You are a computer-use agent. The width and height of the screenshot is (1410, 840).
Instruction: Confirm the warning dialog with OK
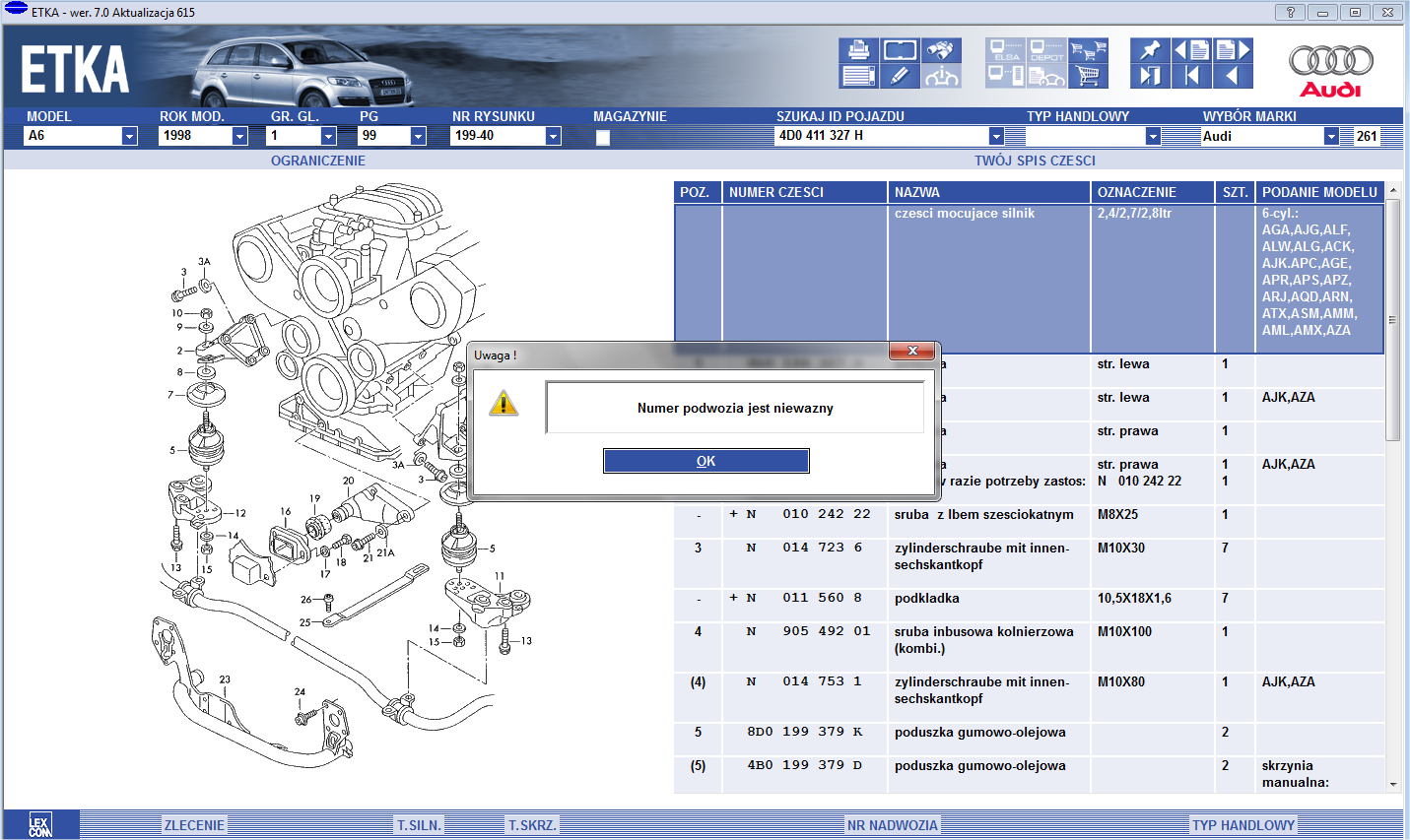[x=706, y=461]
